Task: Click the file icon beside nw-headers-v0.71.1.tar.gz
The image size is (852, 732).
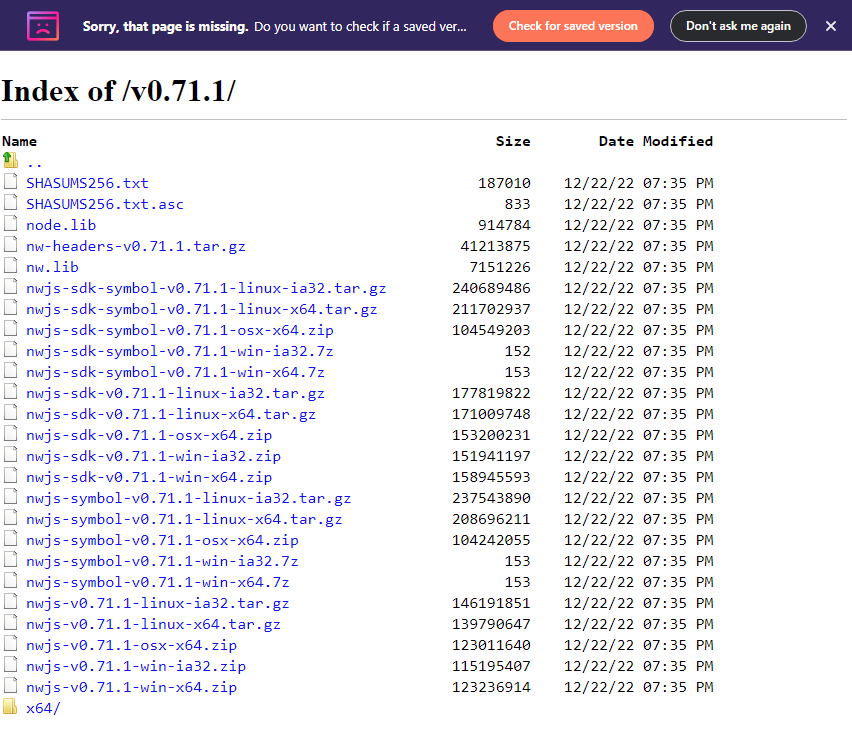Action: [10, 245]
